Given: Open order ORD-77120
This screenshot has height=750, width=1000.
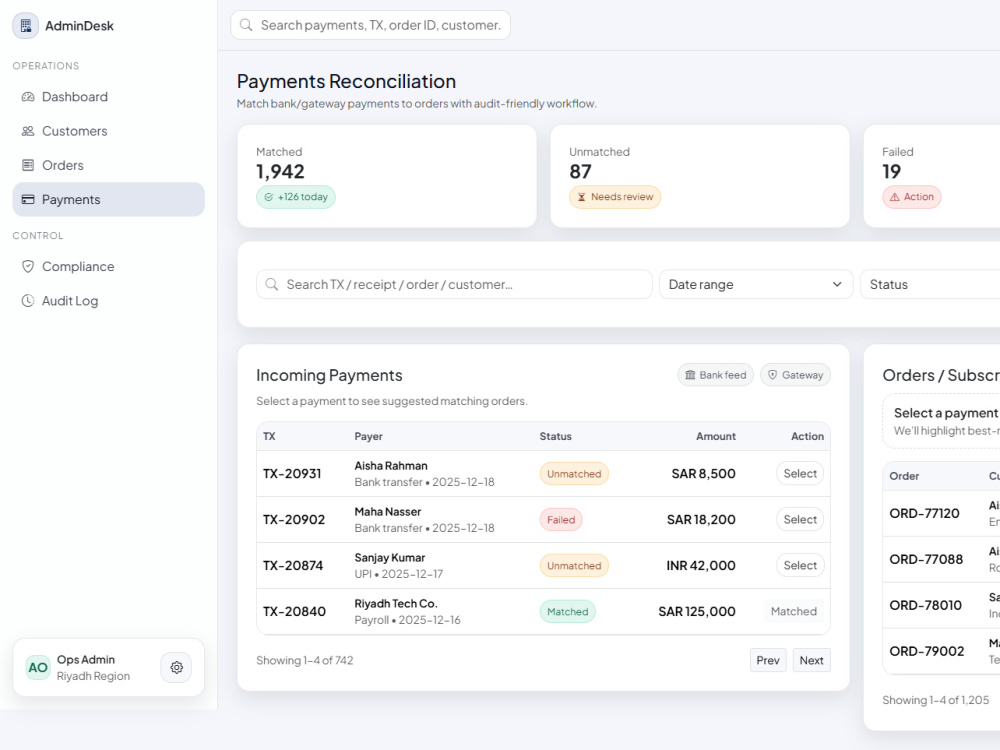Looking at the screenshot, I should [924, 513].
